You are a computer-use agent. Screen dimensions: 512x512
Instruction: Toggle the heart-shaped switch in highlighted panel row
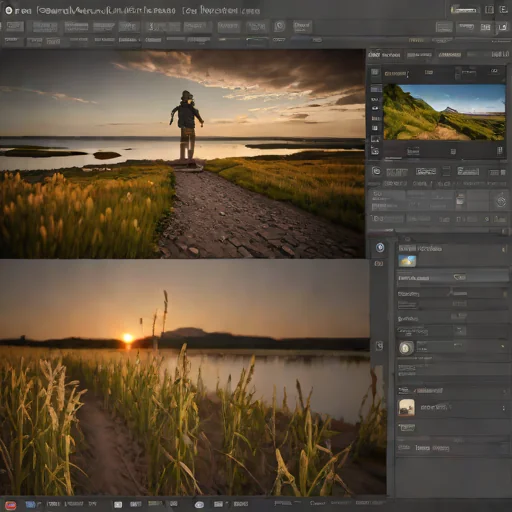pos(459,277)
